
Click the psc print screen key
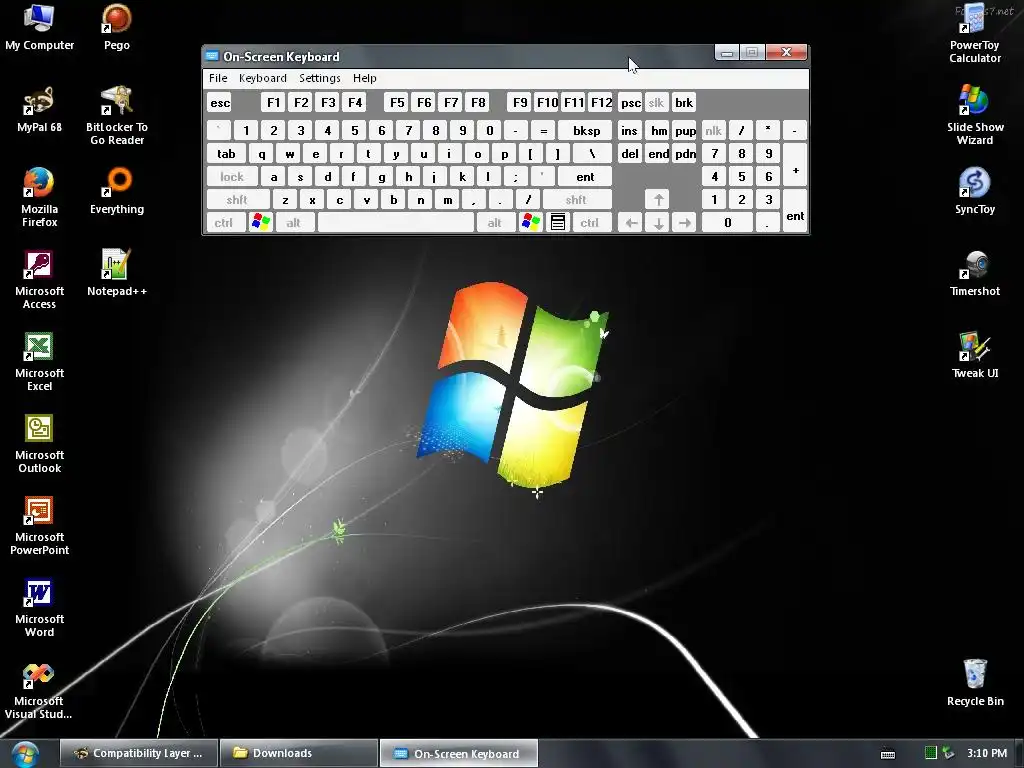[630, 103]
